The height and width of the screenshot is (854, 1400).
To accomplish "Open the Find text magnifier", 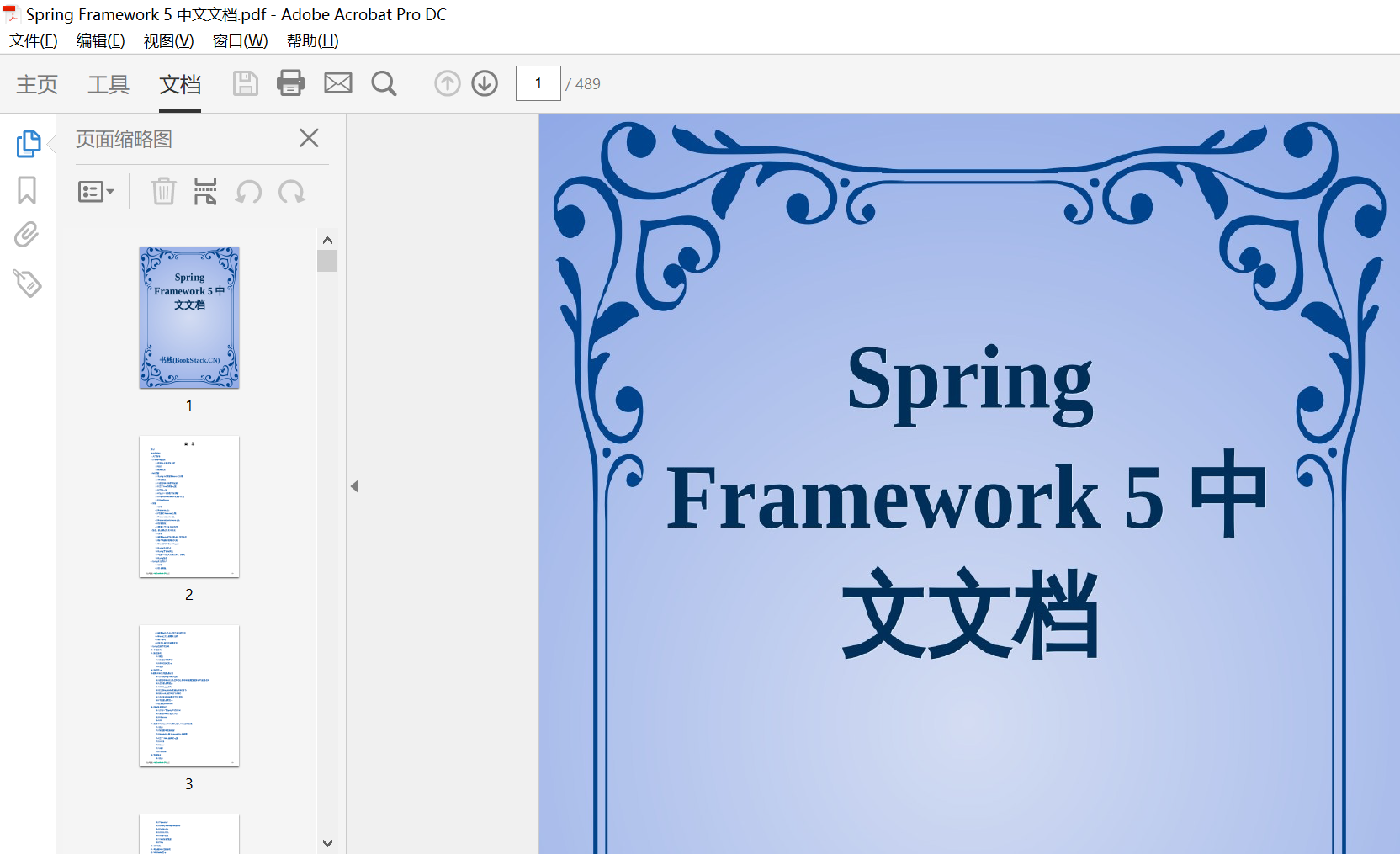I will [384, 83].
